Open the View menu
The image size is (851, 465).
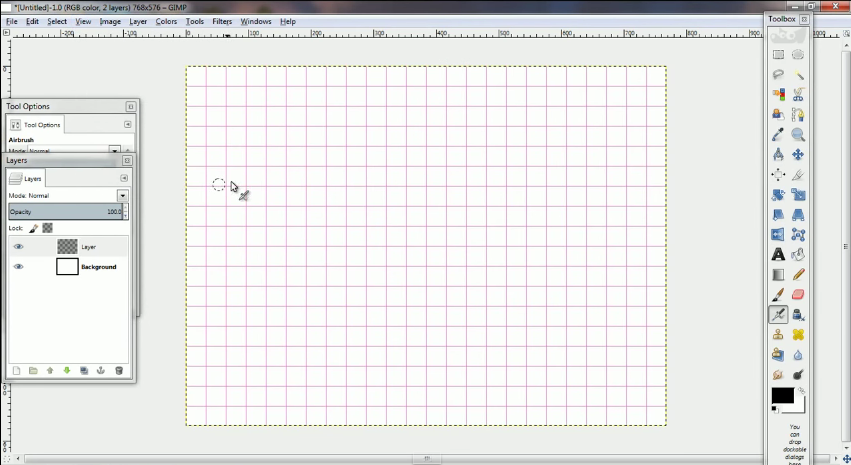pyautogui.click(x=83, y=22)
